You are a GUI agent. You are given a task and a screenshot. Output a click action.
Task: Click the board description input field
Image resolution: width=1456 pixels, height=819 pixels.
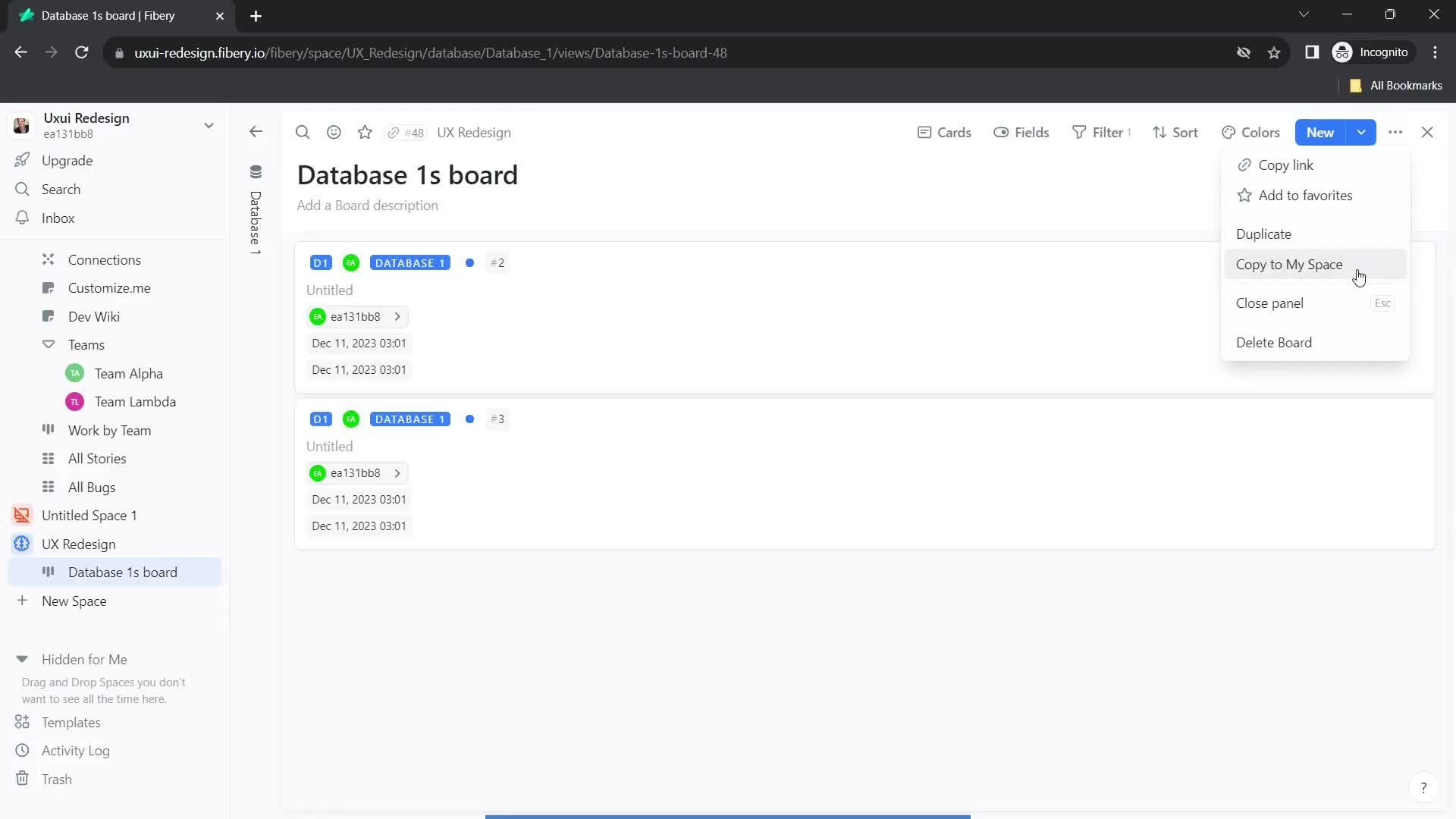pos(367,205)
